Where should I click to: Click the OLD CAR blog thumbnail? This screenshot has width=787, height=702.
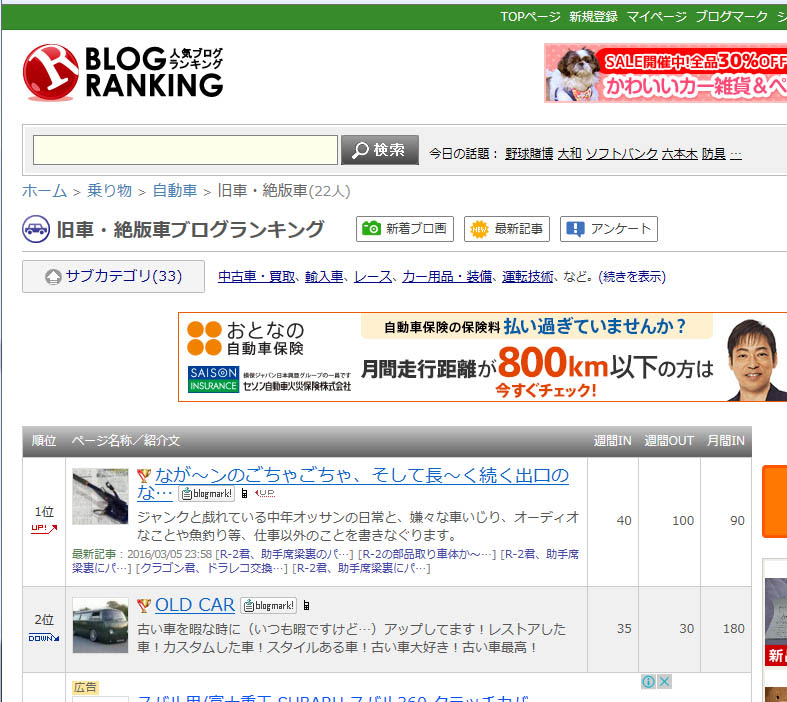[x=100, y=626]
